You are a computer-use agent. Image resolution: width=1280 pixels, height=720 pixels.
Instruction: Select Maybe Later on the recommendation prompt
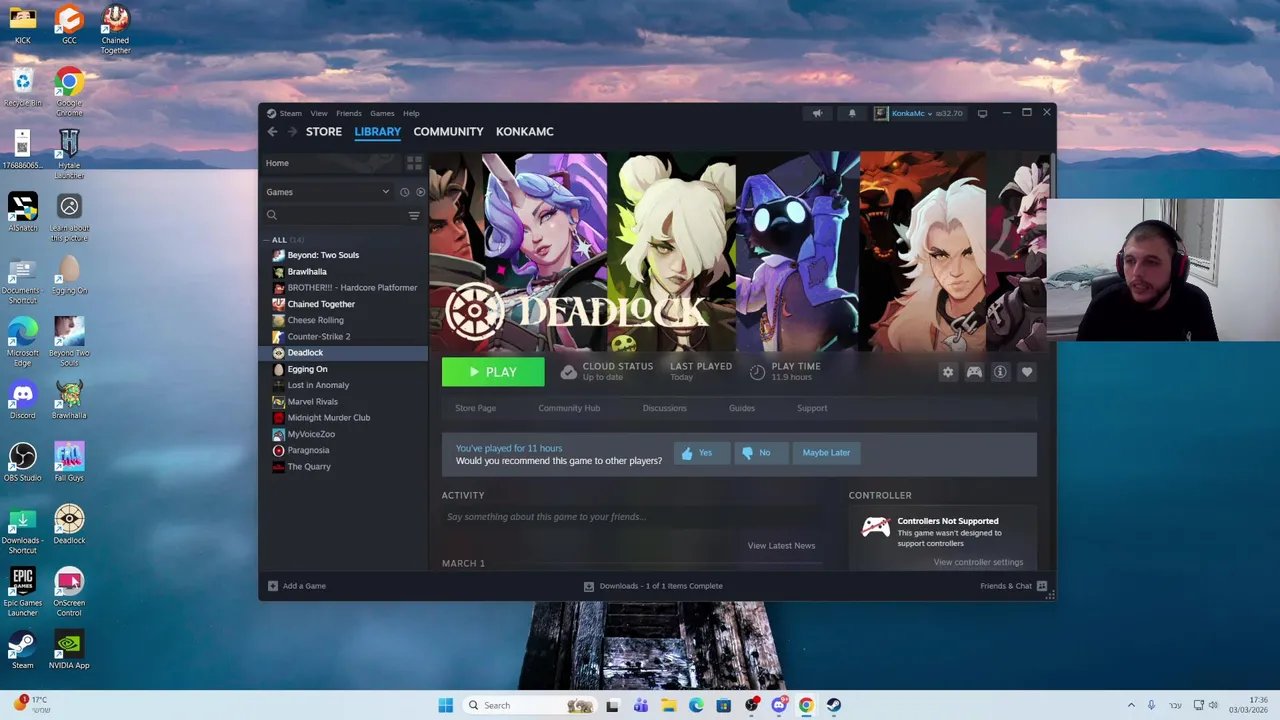click(826, 453)
